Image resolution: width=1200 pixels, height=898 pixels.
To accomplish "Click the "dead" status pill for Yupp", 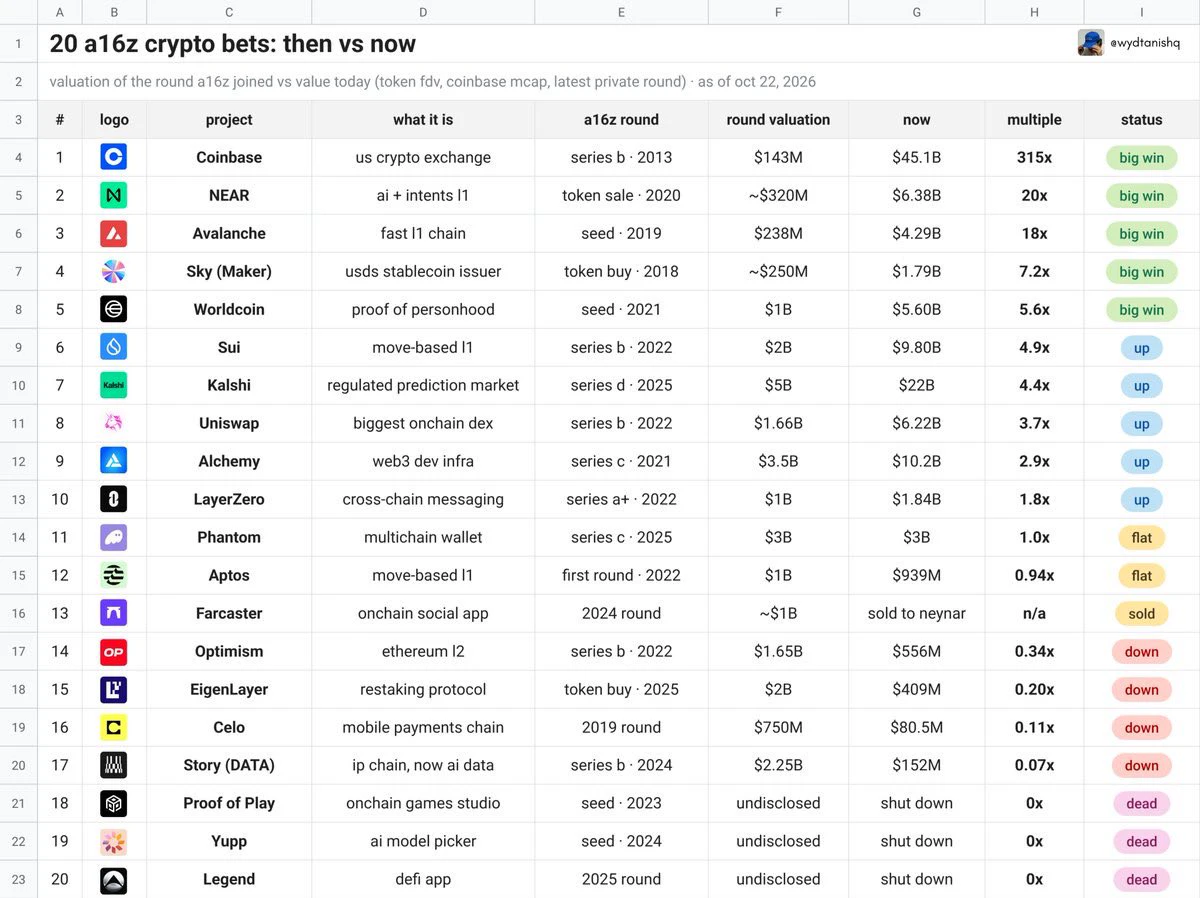I will [1141, 842].
